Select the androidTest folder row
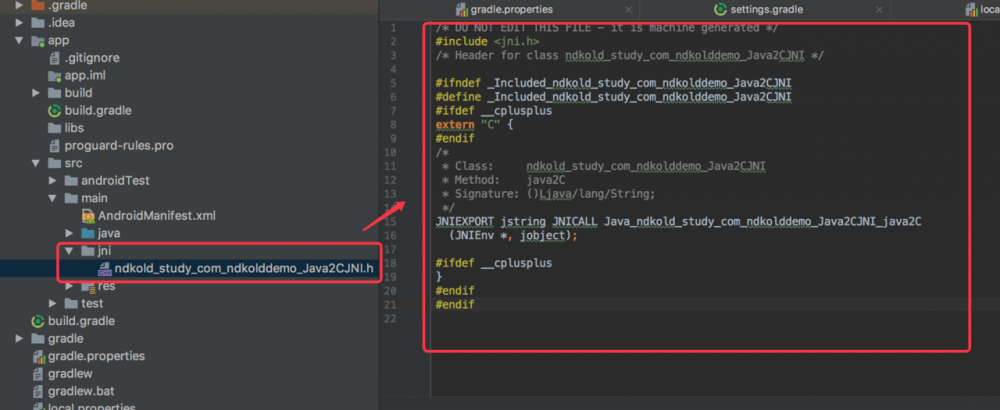 pos(115,181)
